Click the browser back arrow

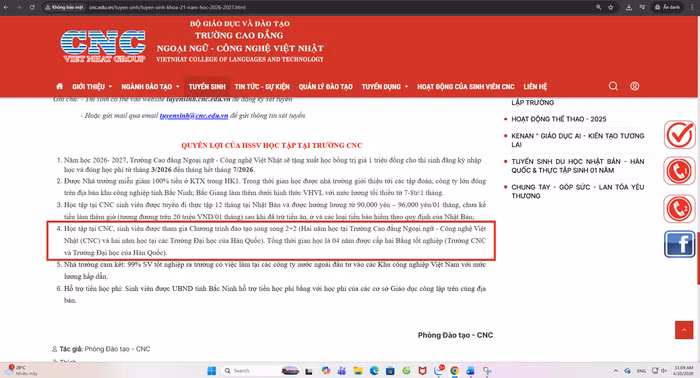click(x=6, y=7)
